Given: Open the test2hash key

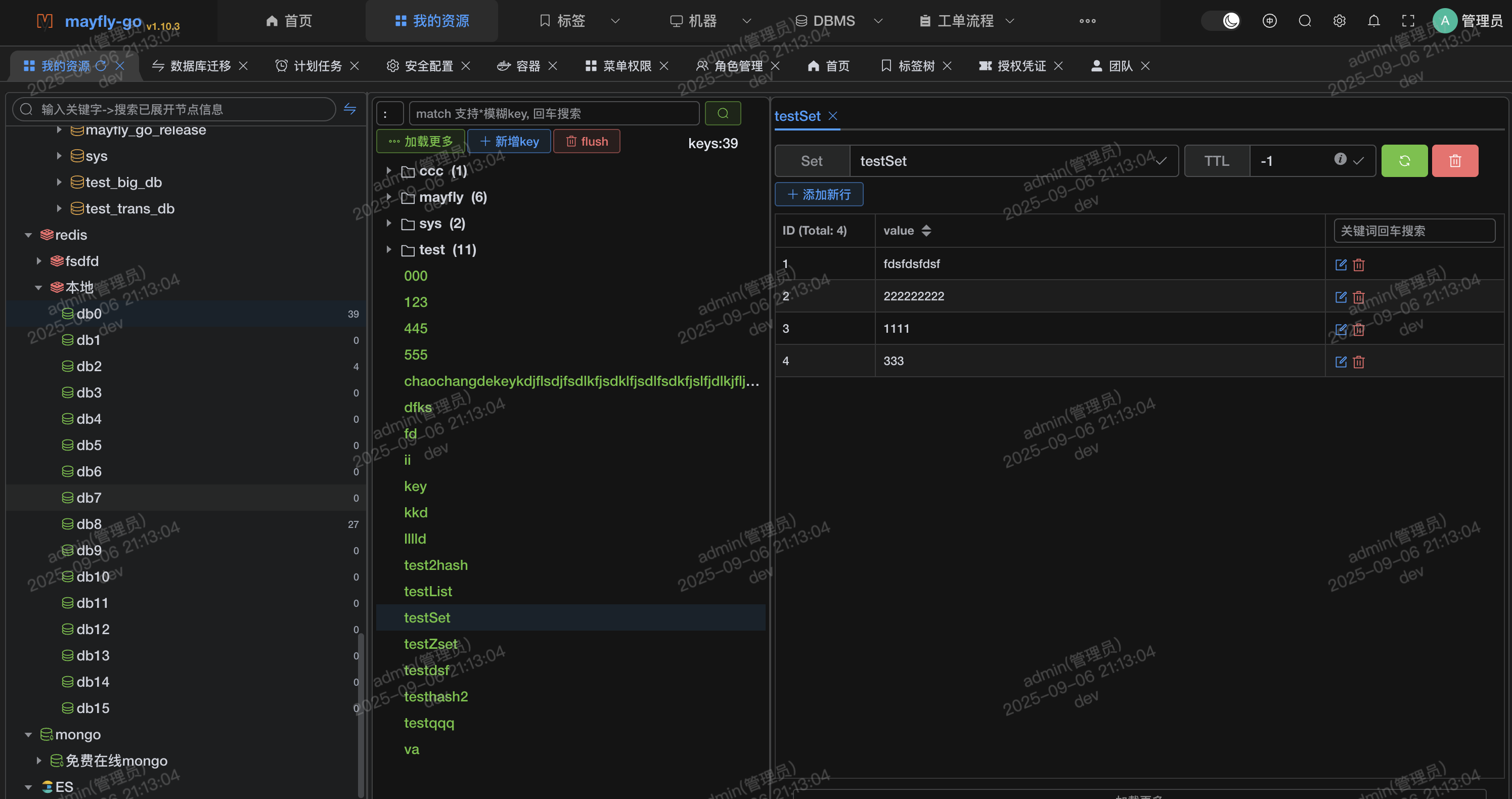Looking at the screenshot, I should pos(435,565).
